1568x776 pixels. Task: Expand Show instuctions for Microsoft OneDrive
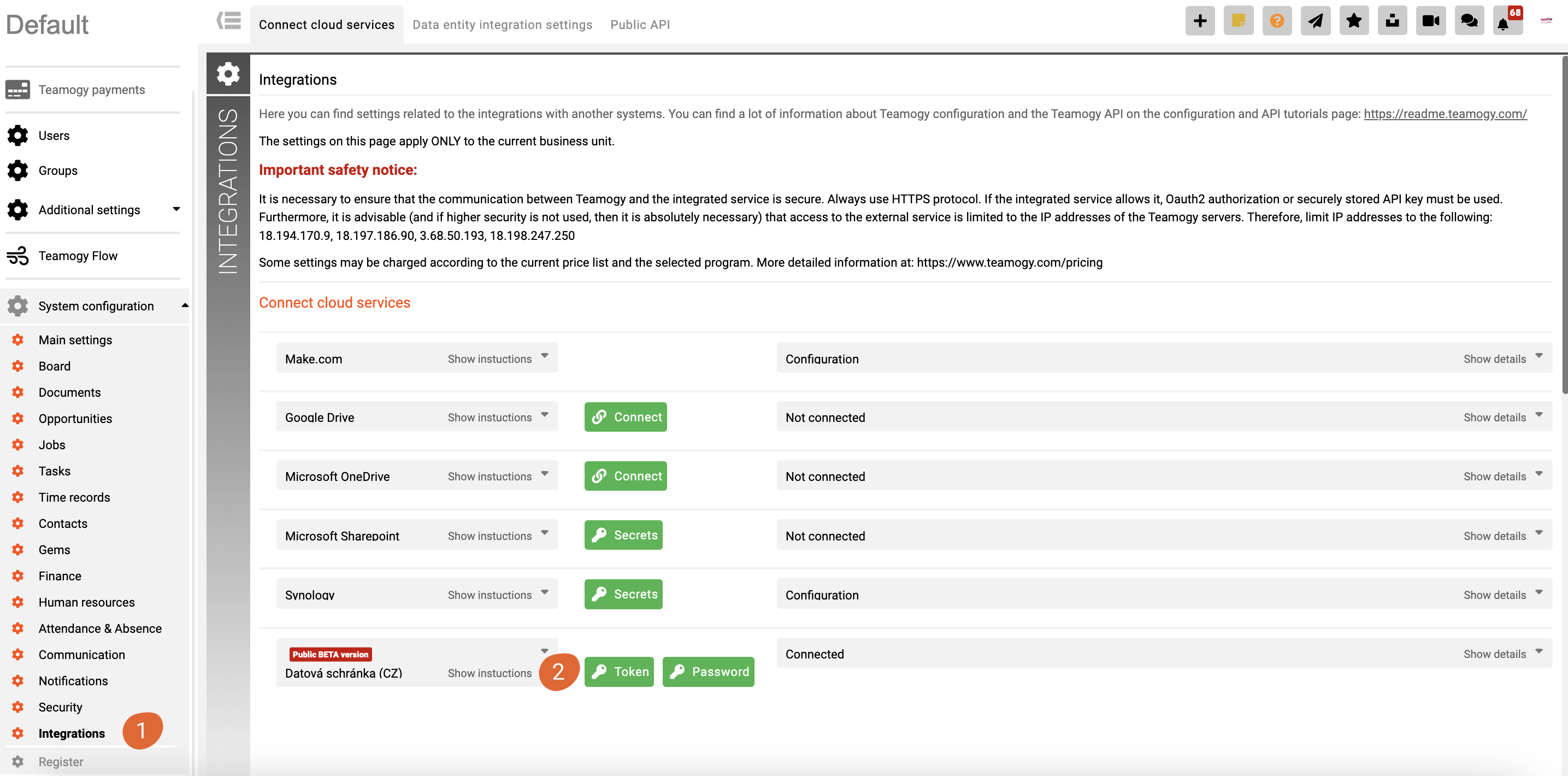(497, 476)
